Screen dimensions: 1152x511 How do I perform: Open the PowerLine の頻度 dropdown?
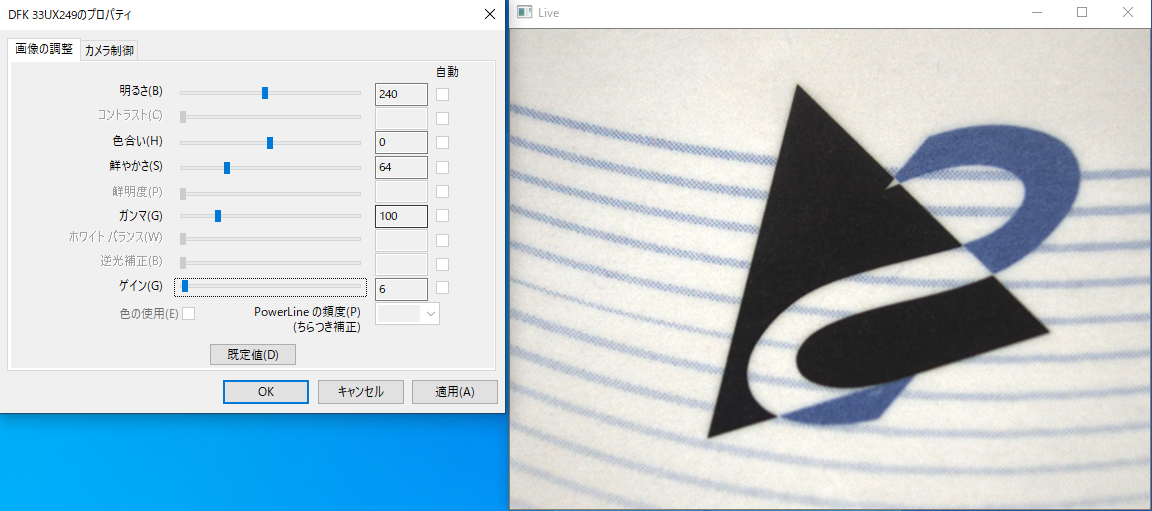408,314
